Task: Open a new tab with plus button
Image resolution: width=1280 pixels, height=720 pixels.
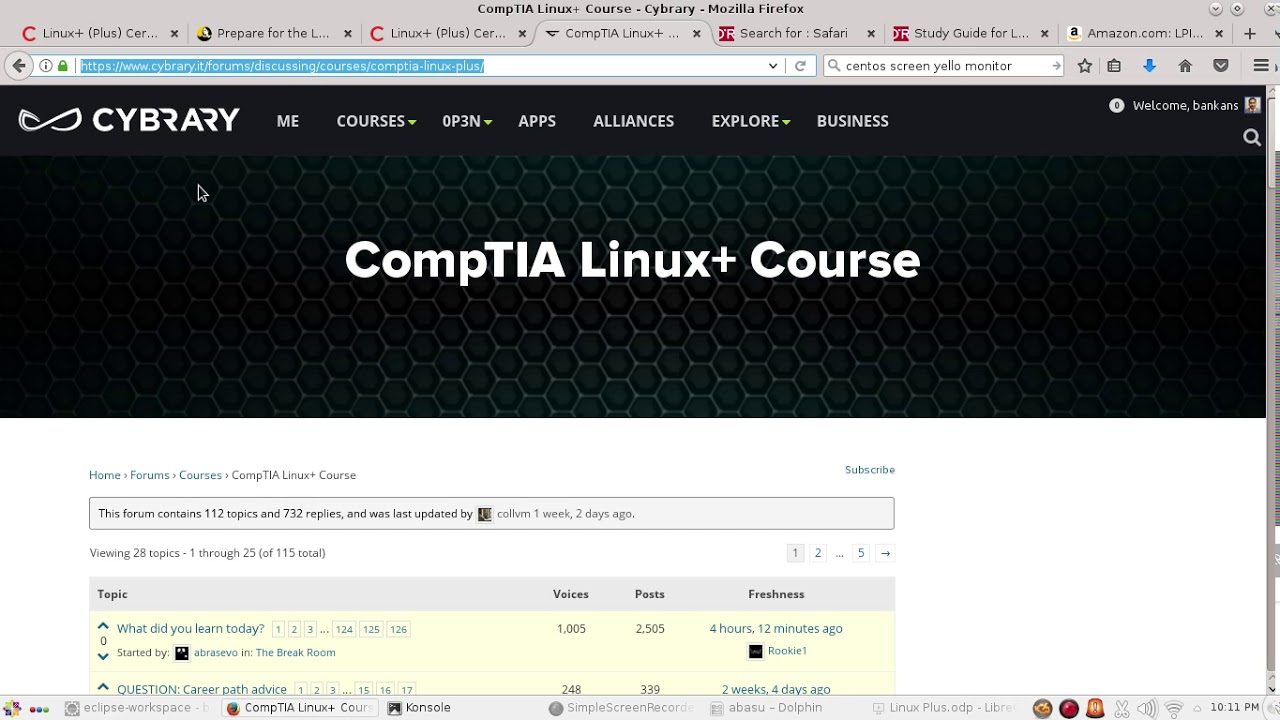Action: tap(1249, 33)
